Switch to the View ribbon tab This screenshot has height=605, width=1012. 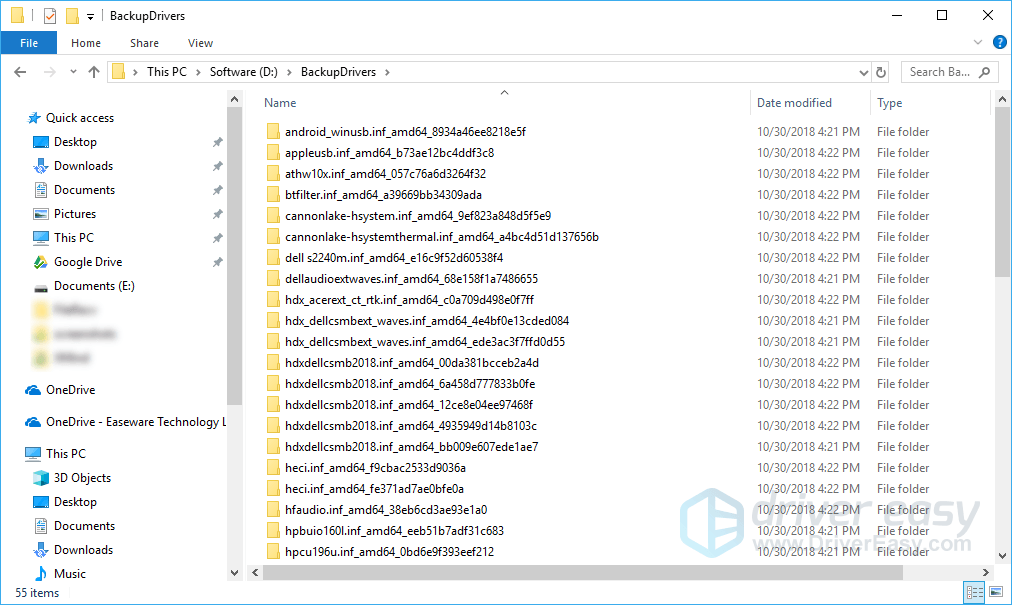200,43
